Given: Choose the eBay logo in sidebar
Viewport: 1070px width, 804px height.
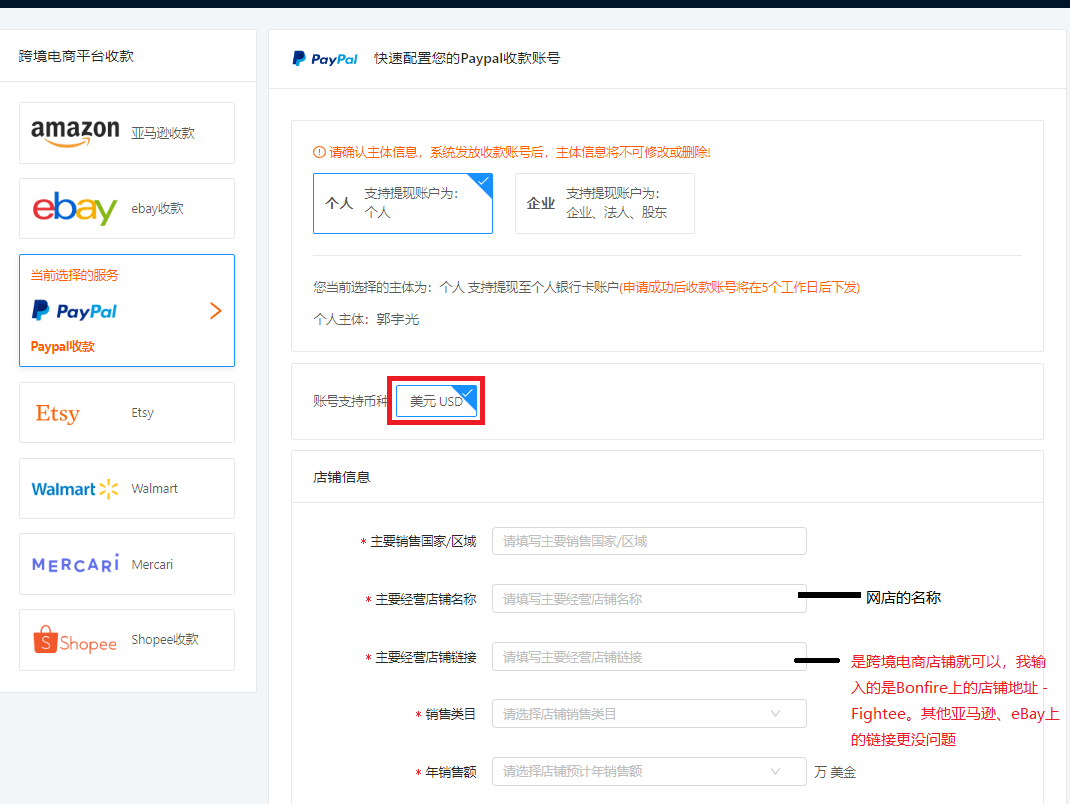Looking at the screenshot, I should tap(75, 207).
